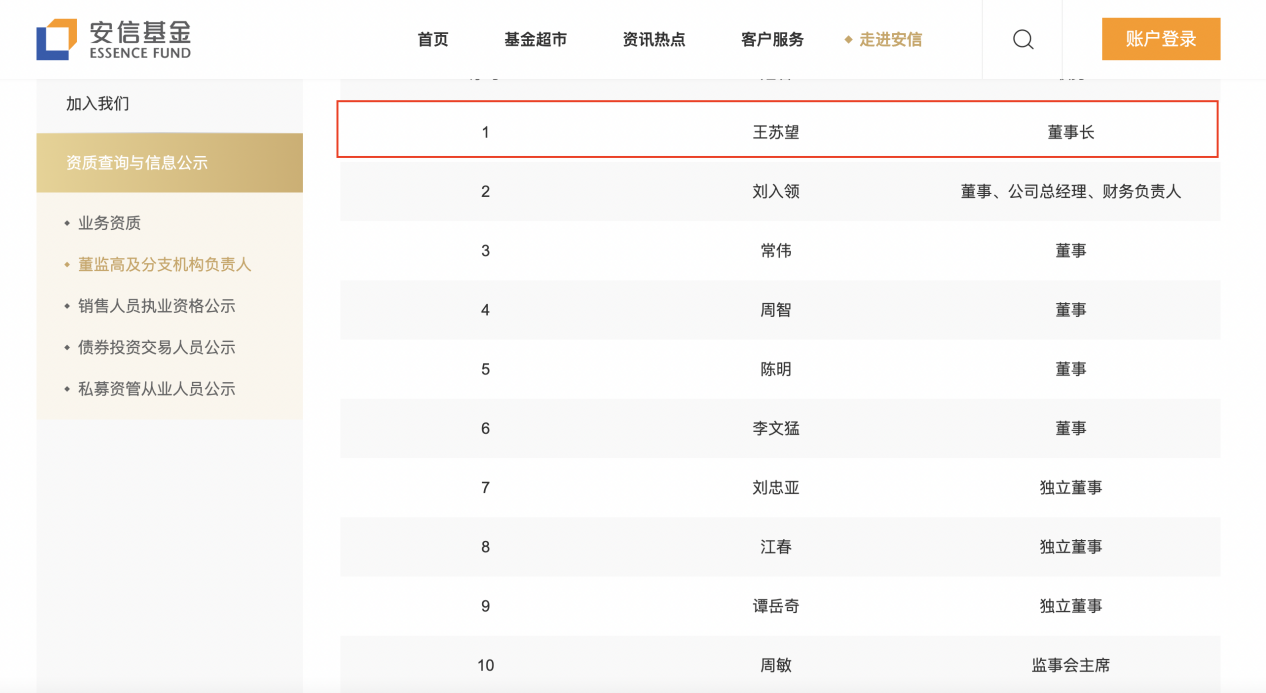This screenshot has width=1266, height=693.
Task: Click the search magnifier icon
Action: [x=1023, y=40]
